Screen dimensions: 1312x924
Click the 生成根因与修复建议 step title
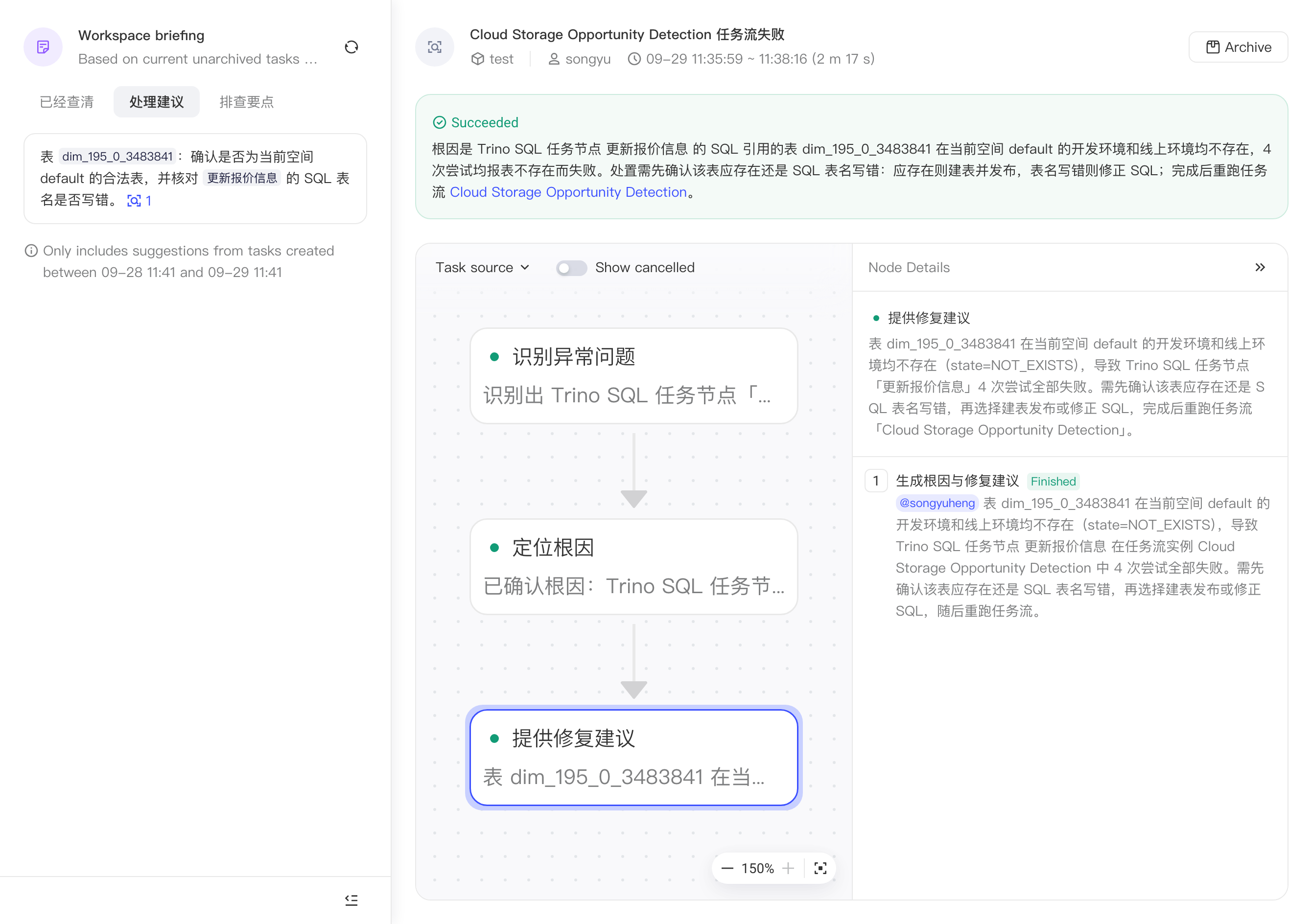(x=957, y=481)
